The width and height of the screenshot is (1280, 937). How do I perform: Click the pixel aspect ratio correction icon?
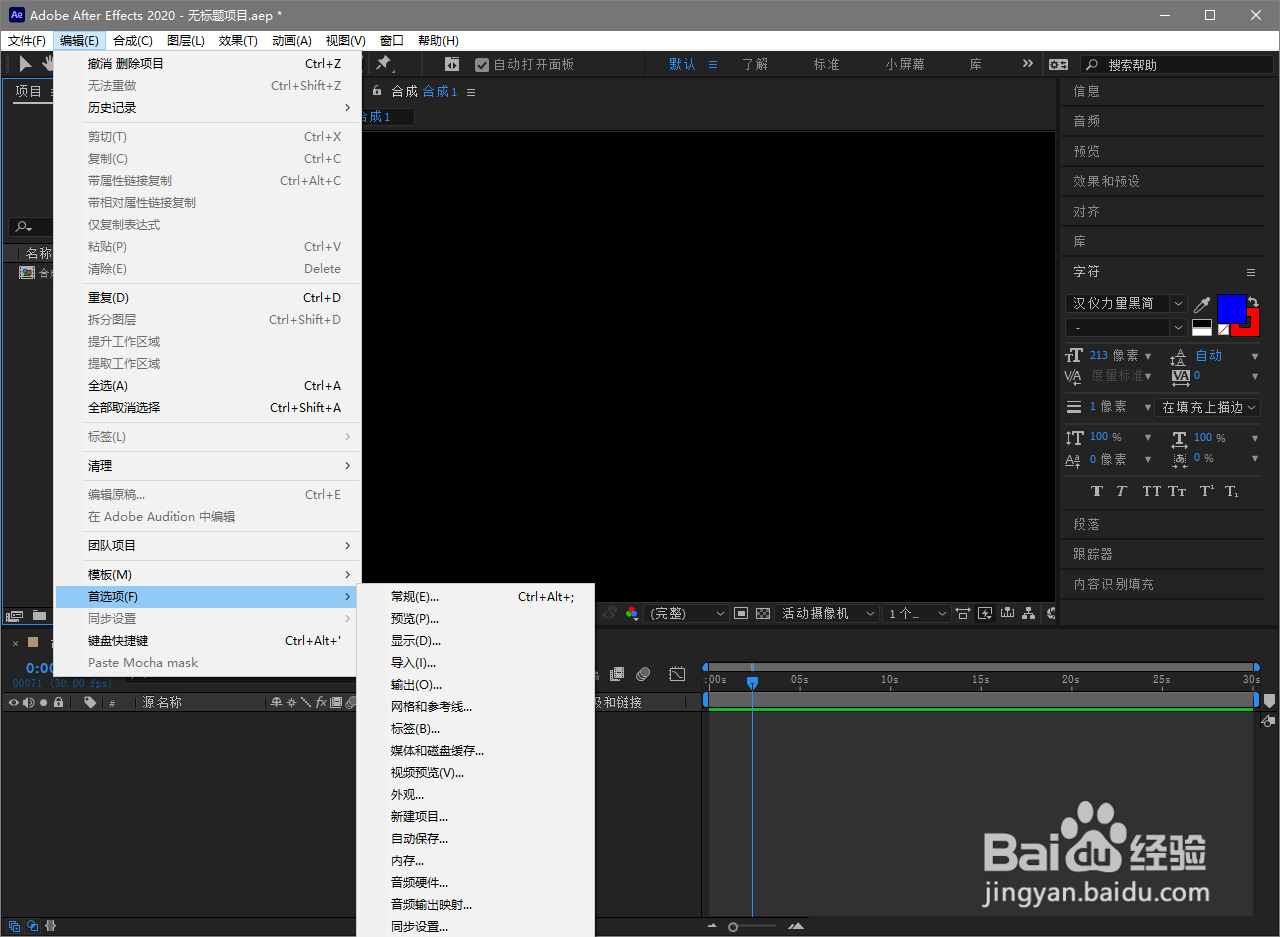pyautogui.click(x=962, y=613)
